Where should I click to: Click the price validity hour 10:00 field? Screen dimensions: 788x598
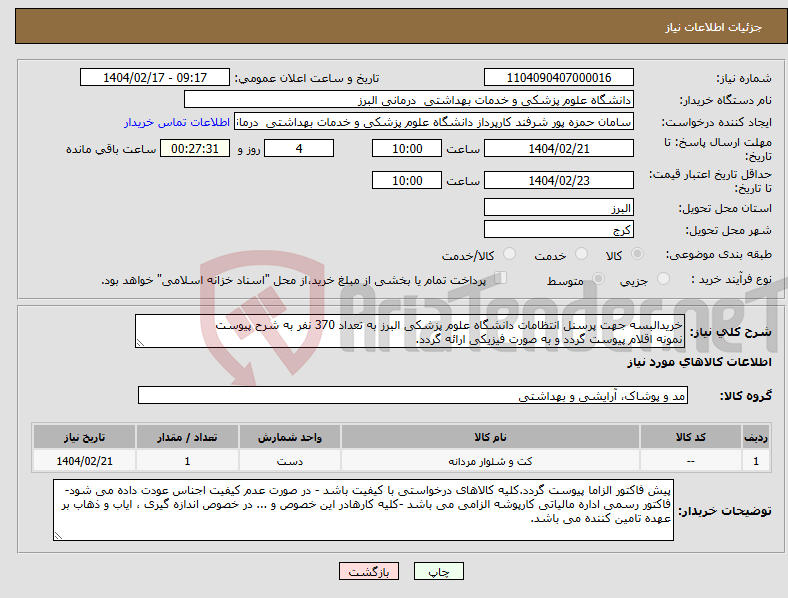click(x=407, y=180)
